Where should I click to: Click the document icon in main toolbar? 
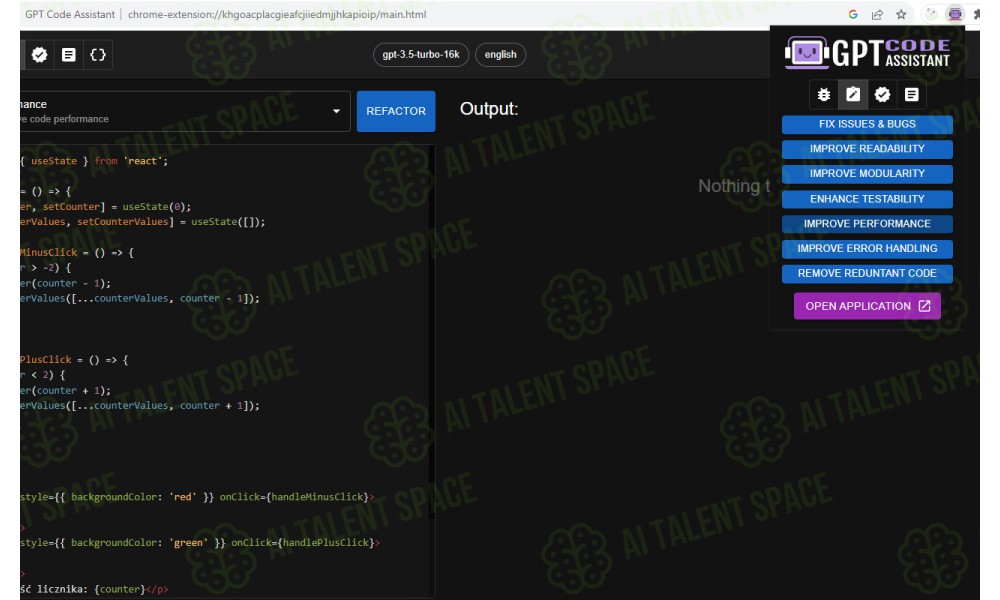[69, 55]
